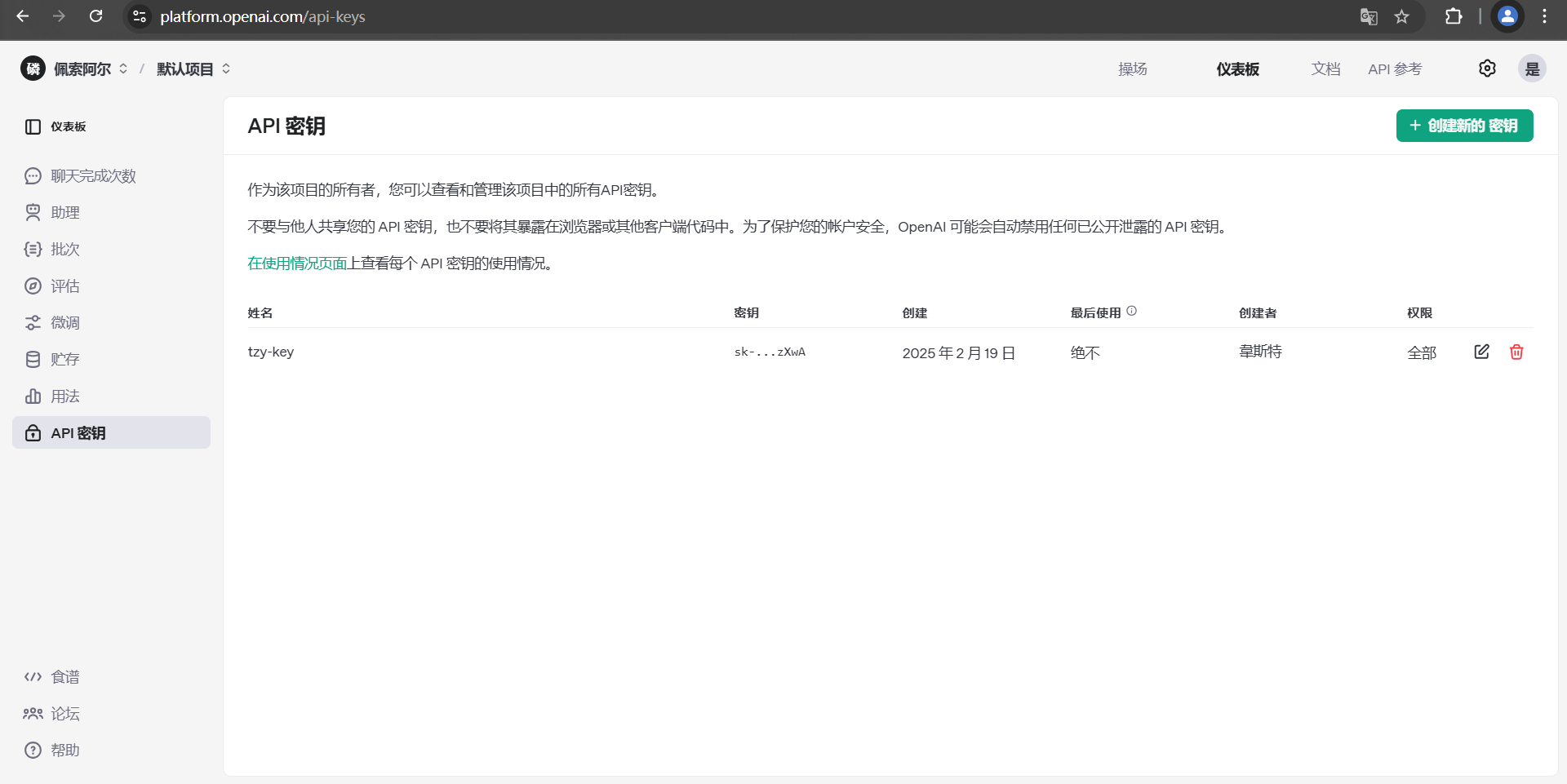Click the 创建新的密钥 button

1464,126
